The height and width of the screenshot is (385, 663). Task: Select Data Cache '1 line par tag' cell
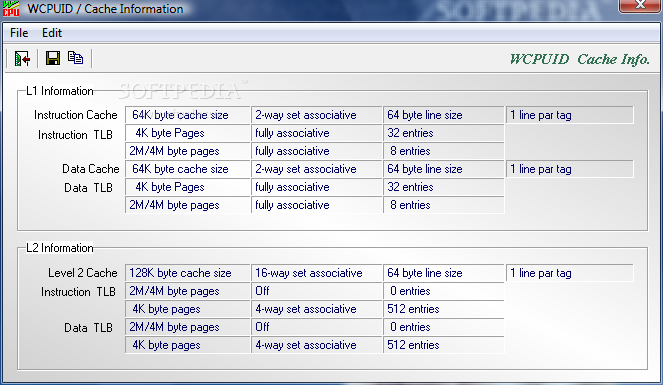pyautogui.click(x=570, y=169)
